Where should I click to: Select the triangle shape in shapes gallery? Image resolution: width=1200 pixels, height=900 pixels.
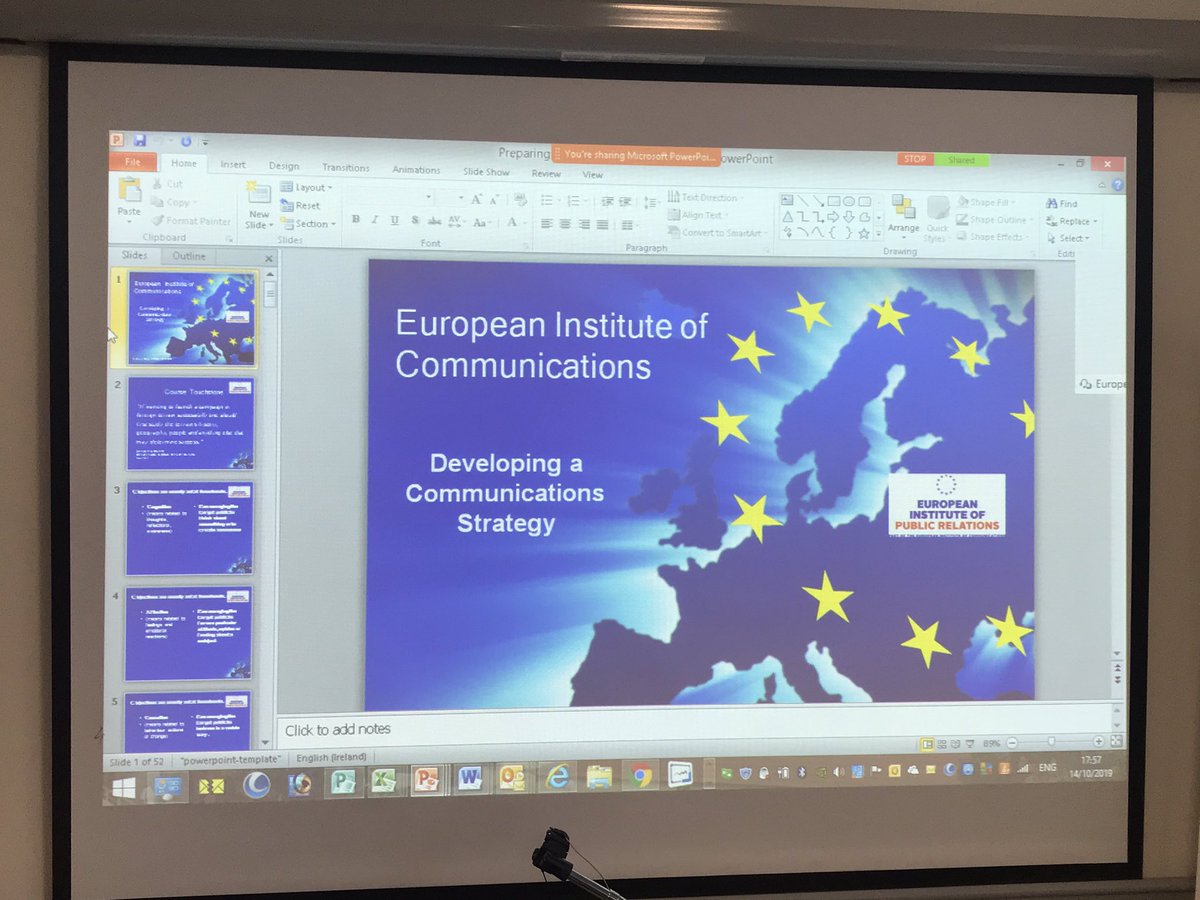(x=787, y=217)
